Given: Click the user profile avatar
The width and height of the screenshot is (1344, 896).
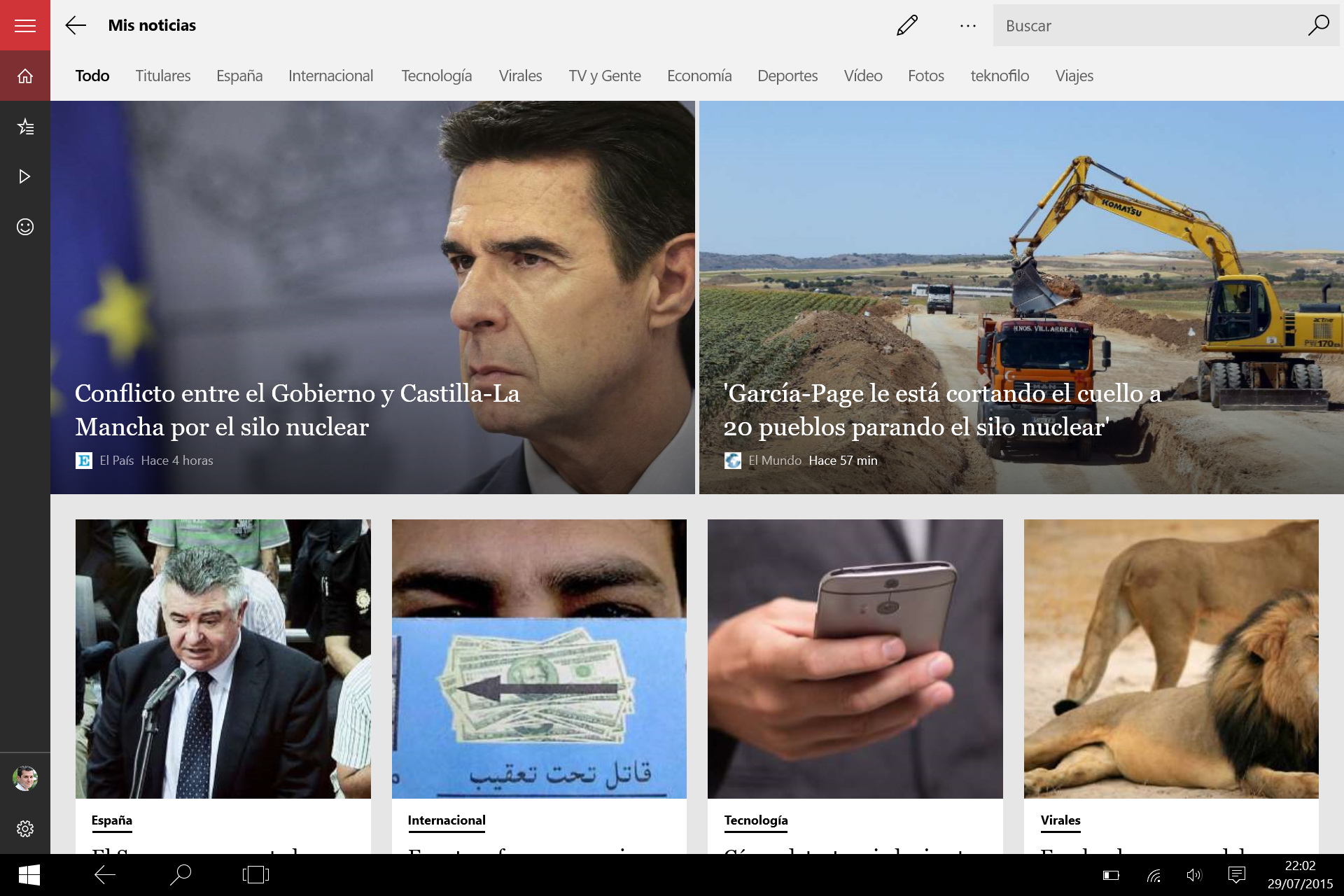Looking at the screenshot, I should (x=25, y=778).
